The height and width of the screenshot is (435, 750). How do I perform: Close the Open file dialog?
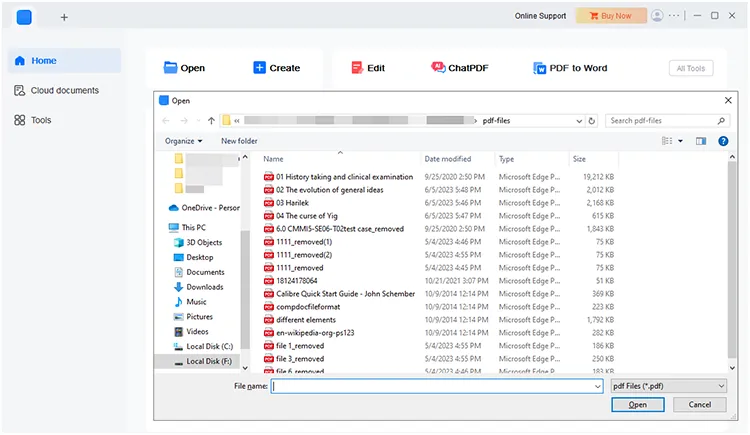pyautogui.click(x=728, y=100)
